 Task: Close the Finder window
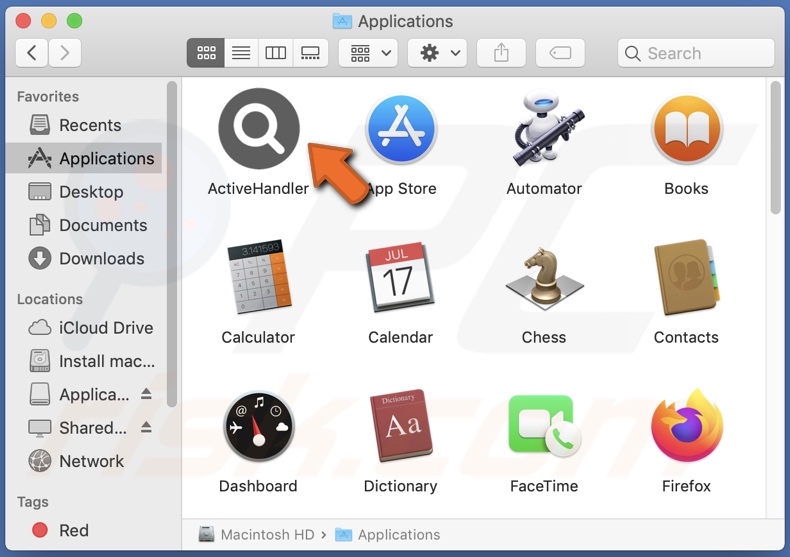point(23,21)
